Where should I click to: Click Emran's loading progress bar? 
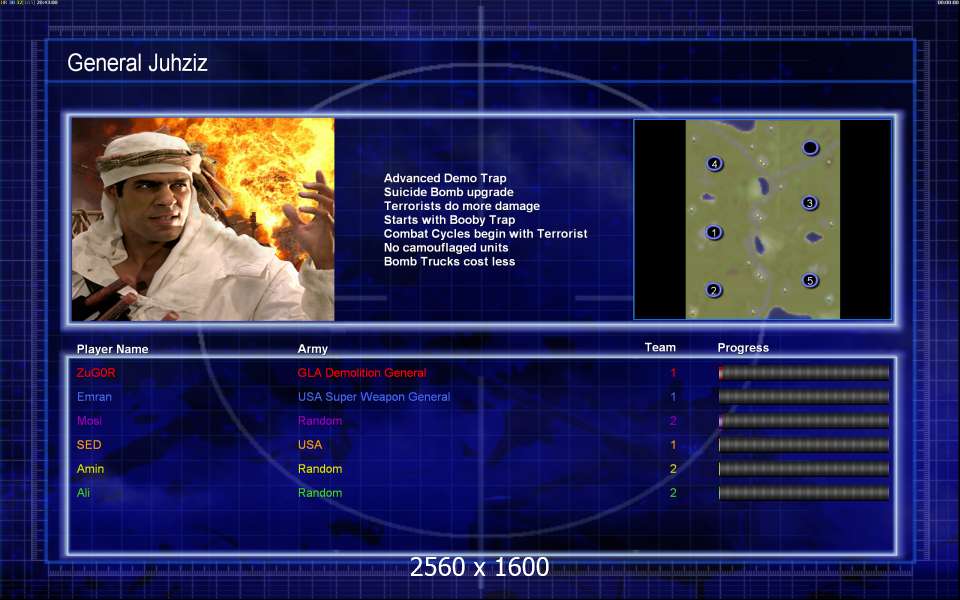[803, 396]
